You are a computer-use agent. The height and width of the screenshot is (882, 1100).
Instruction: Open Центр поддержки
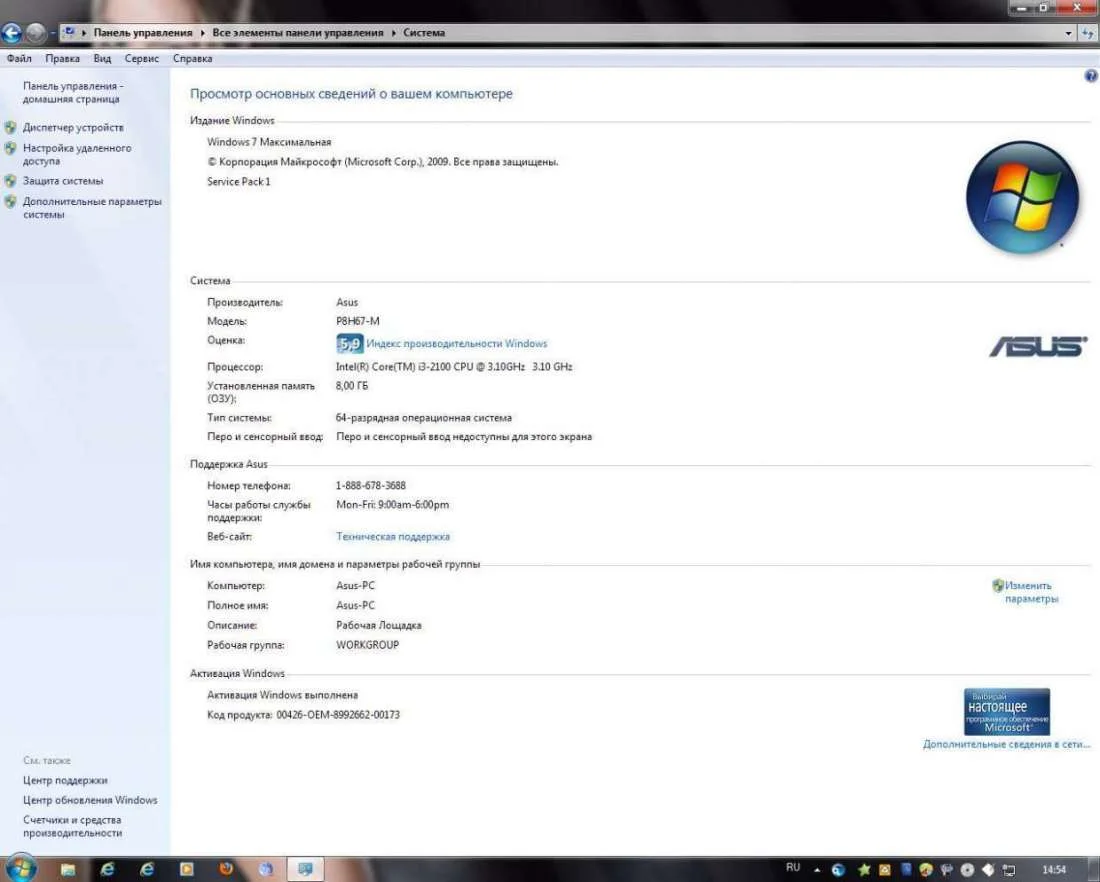point(65,780)
